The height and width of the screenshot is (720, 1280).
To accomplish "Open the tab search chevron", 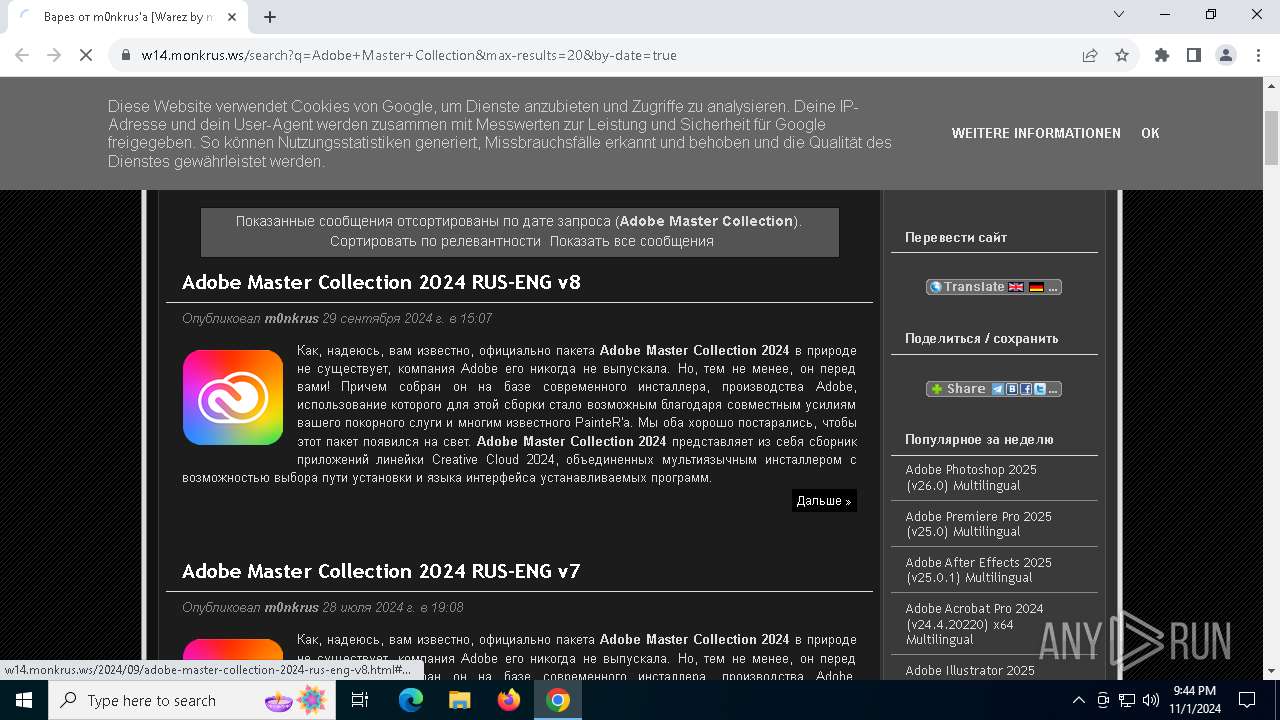I will coord(1119,14).
